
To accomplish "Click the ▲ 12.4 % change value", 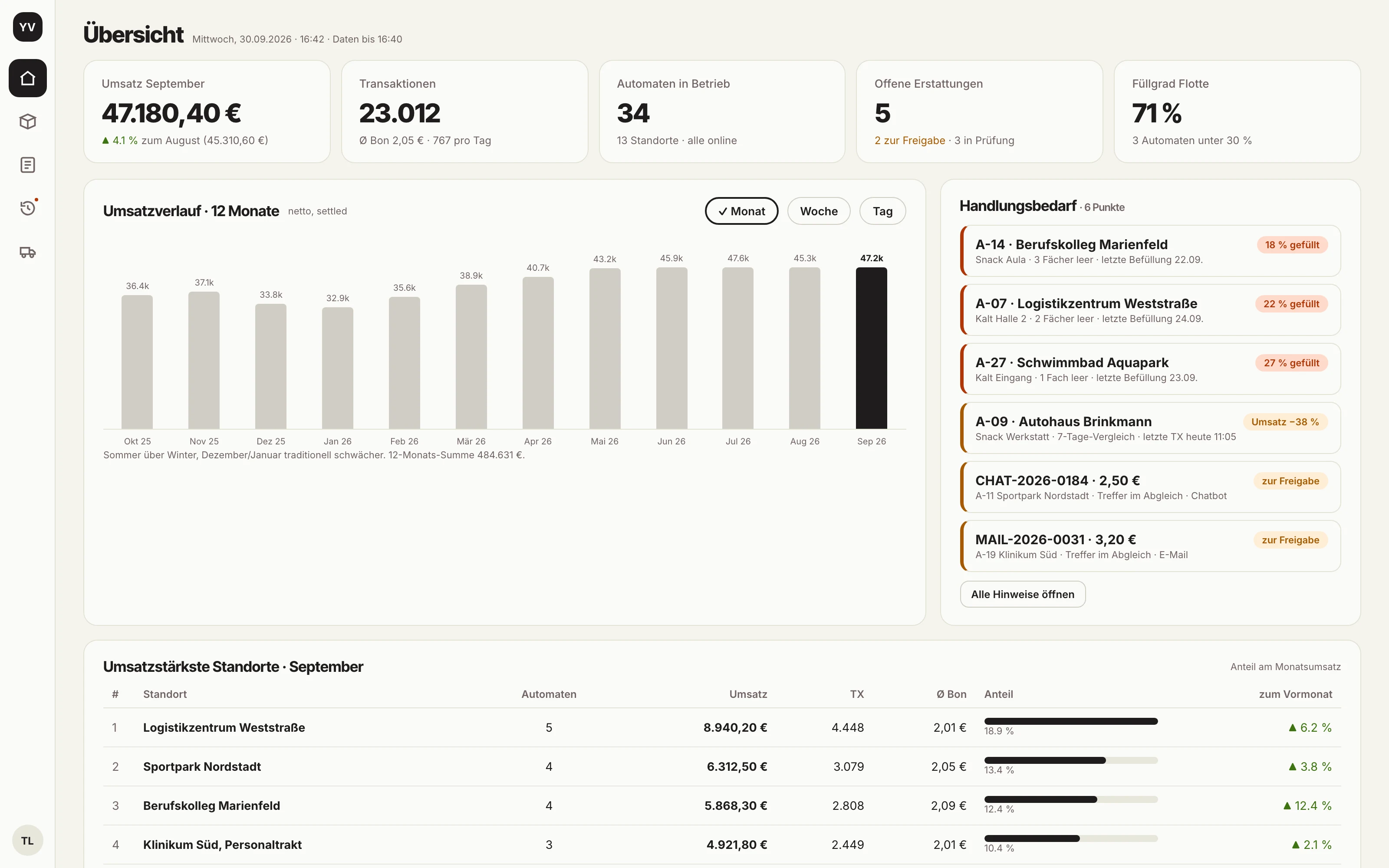I will pyautogui.click(x=1307, y=806).
